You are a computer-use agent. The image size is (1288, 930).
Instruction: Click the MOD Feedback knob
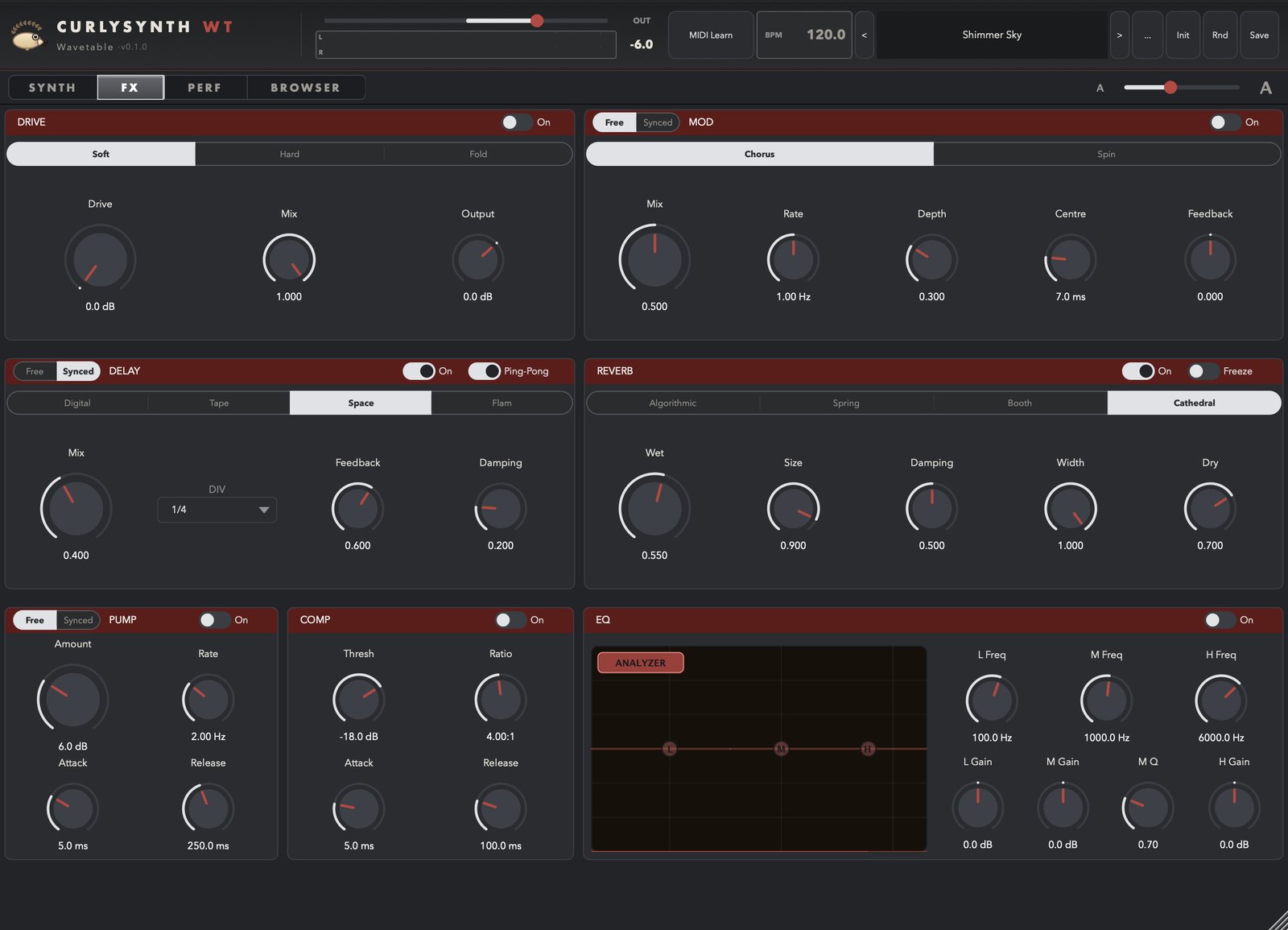click(1210, 259)
